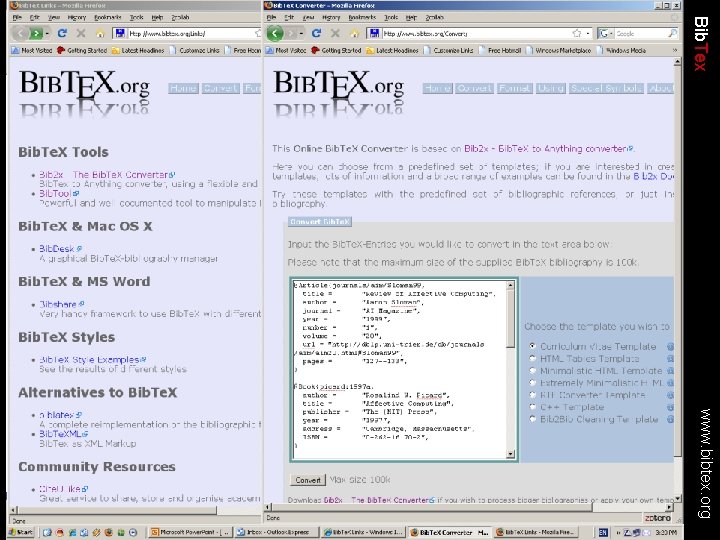Screen dimensions: 720x540
Task: Open Bib2x - BibTeX to Anything converter link
Action: pyautogui.click(x=545, y=148)
